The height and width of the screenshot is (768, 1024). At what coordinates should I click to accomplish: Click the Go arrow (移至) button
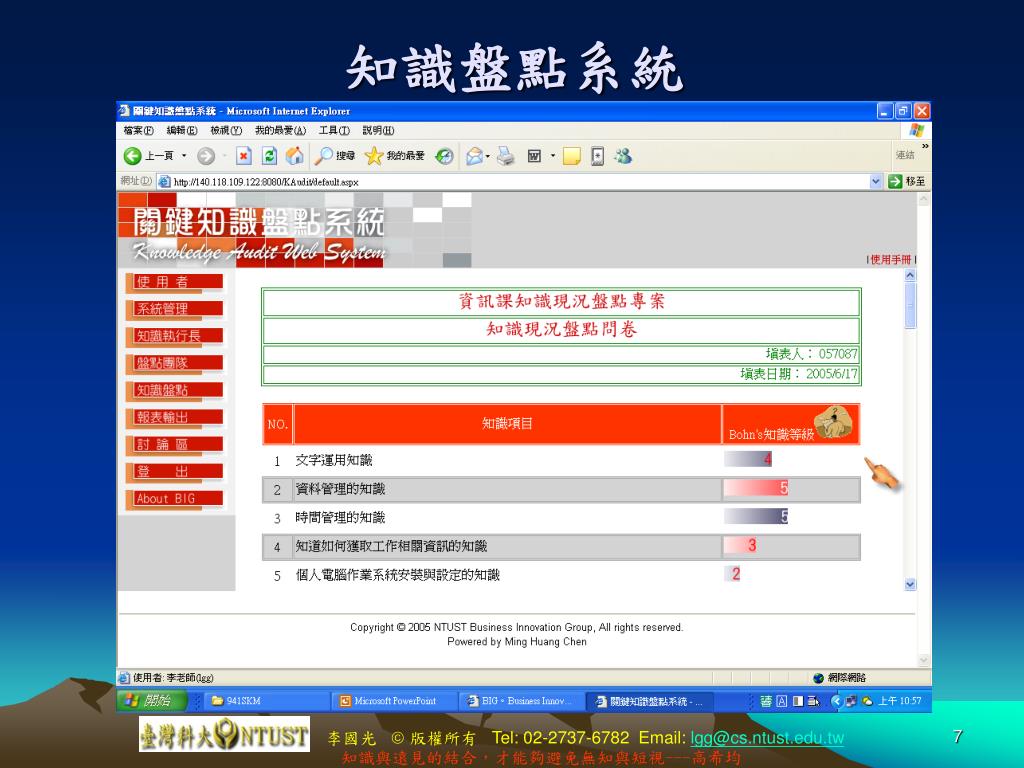906,182
